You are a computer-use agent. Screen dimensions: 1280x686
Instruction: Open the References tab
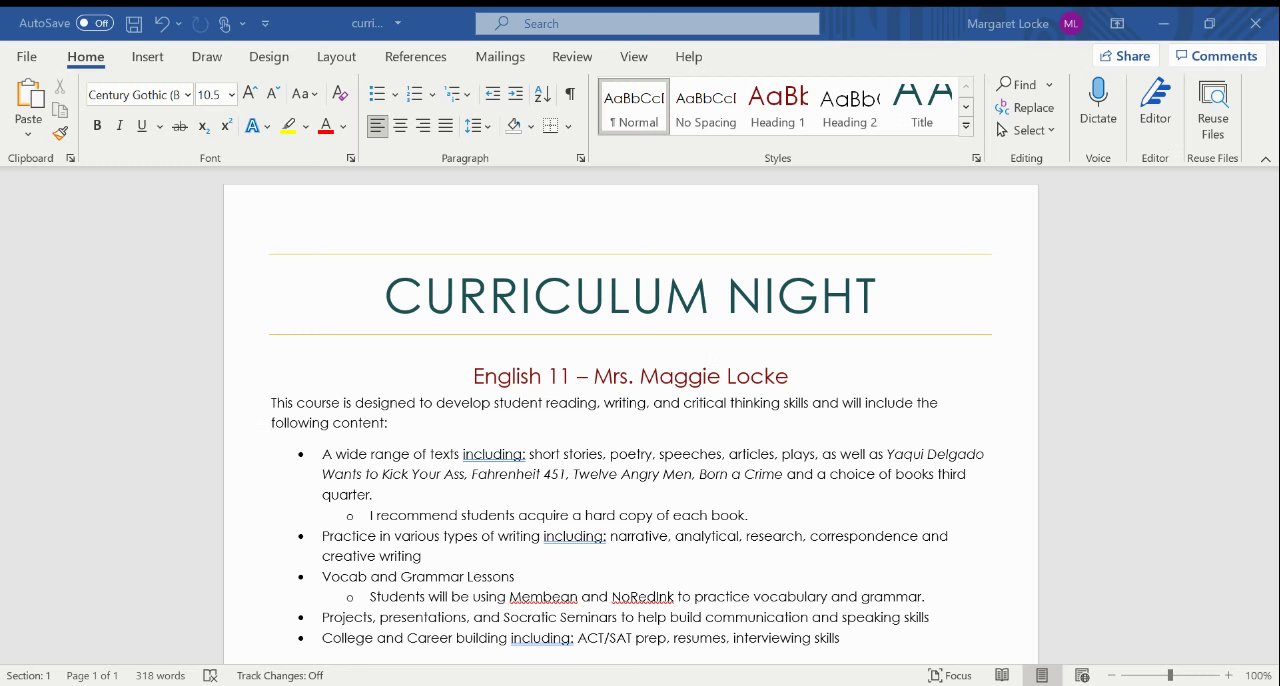tap(416, 57)
